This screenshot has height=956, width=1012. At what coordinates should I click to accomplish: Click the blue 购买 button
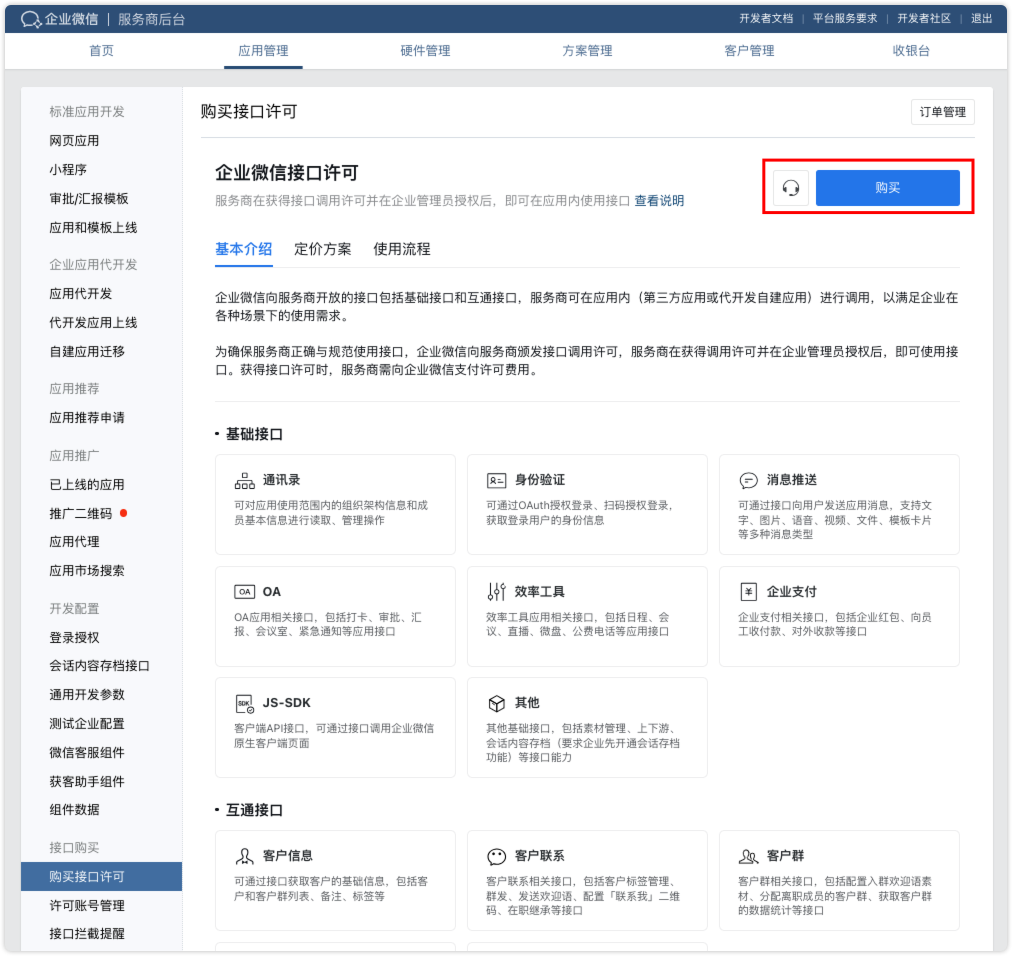pyautogui.click(x=887, y=188)
